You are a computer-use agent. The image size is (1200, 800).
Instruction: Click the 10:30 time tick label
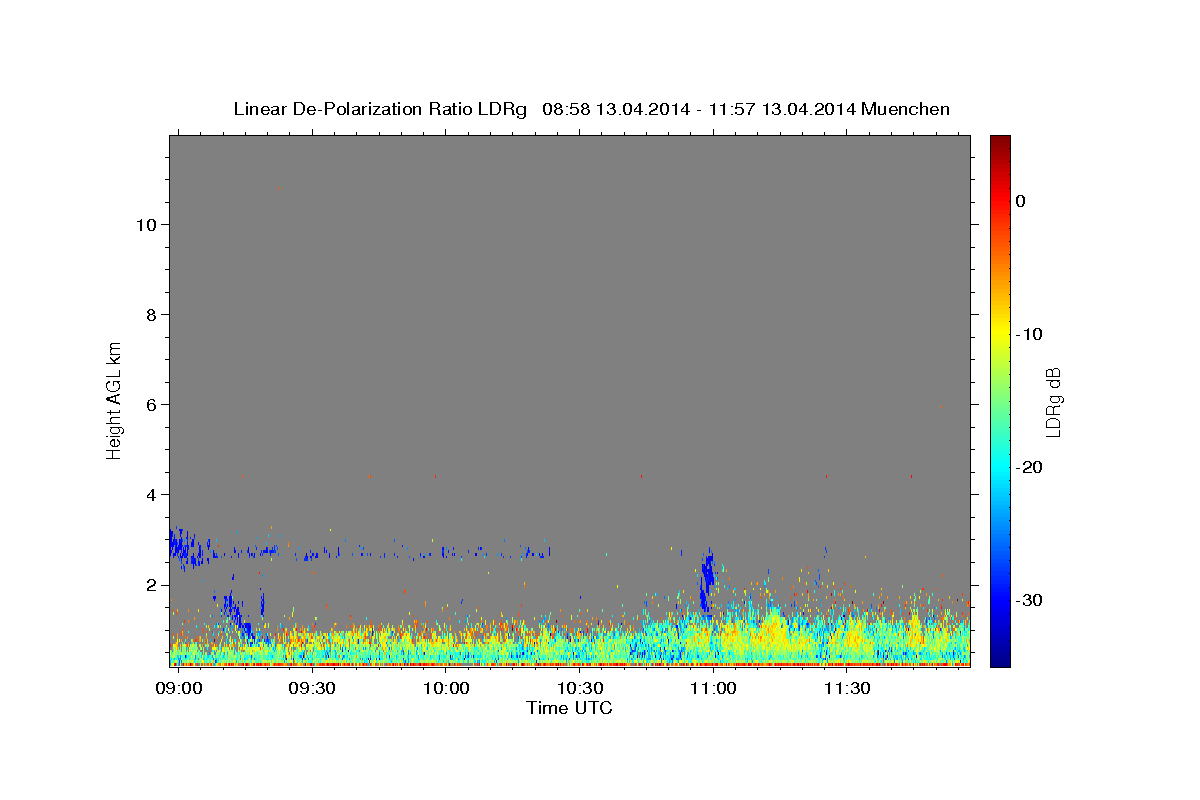tap(580, 689)
